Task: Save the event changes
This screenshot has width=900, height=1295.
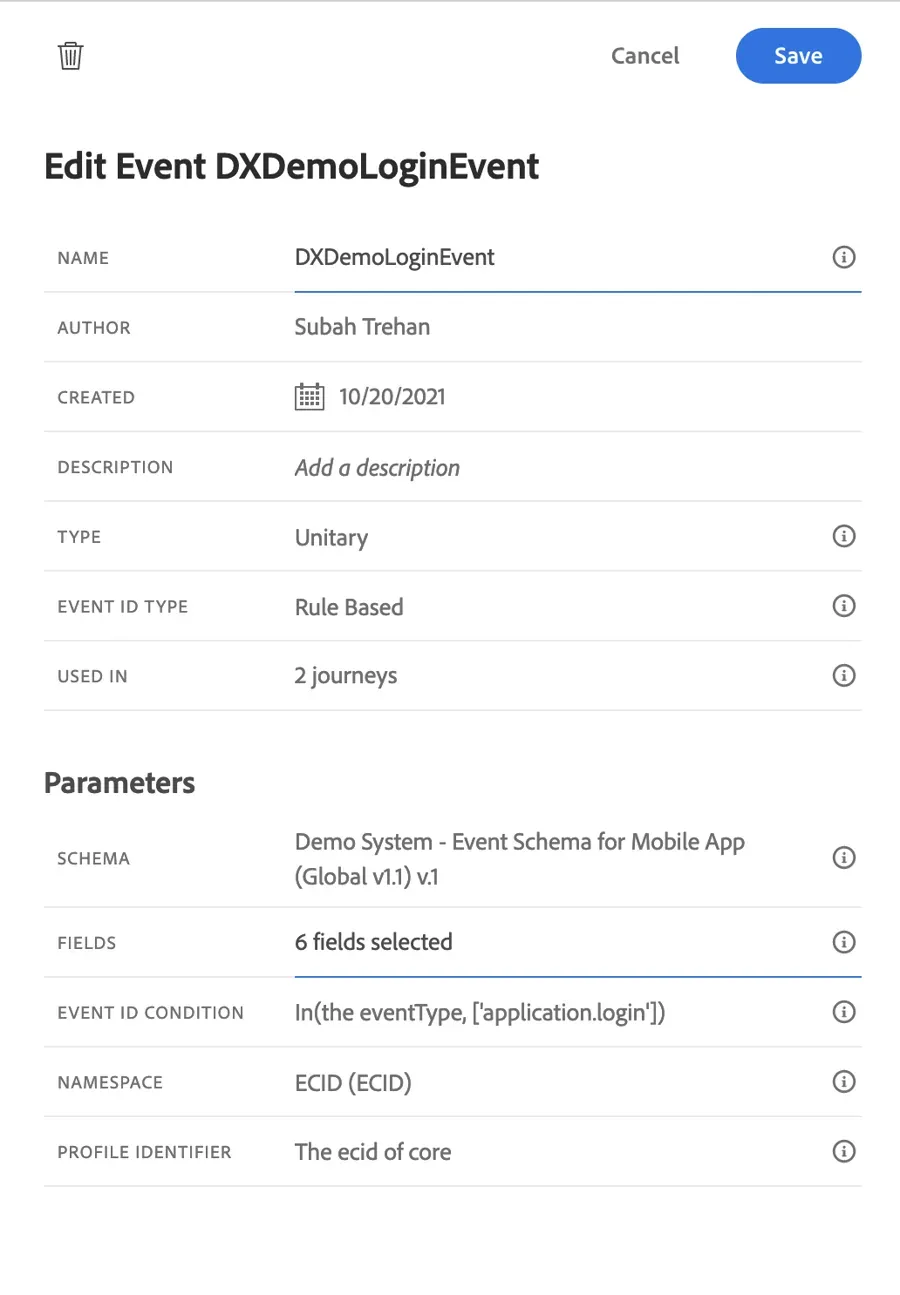Action: [x=798, y=56]
